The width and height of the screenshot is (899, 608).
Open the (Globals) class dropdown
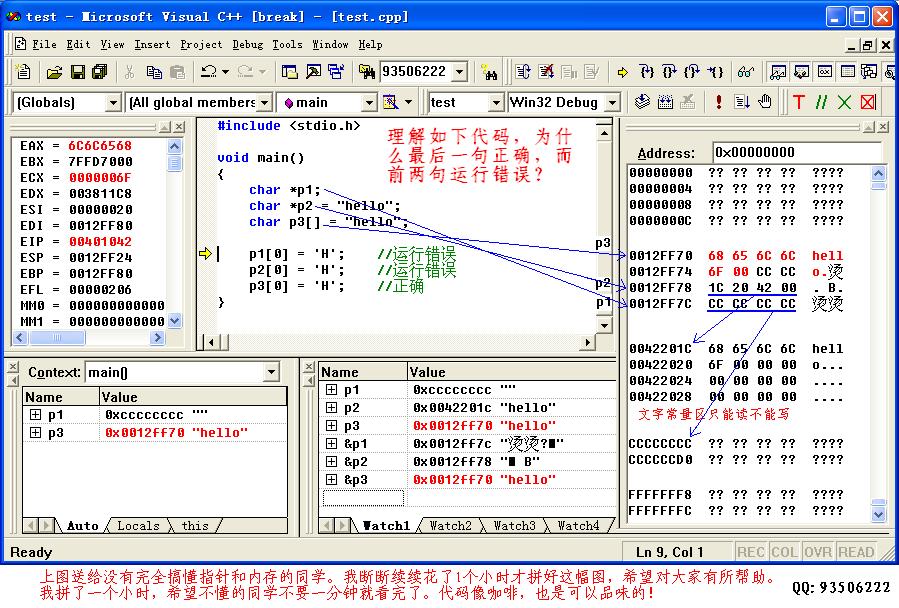pyautogui.click(x=114, y=103)
